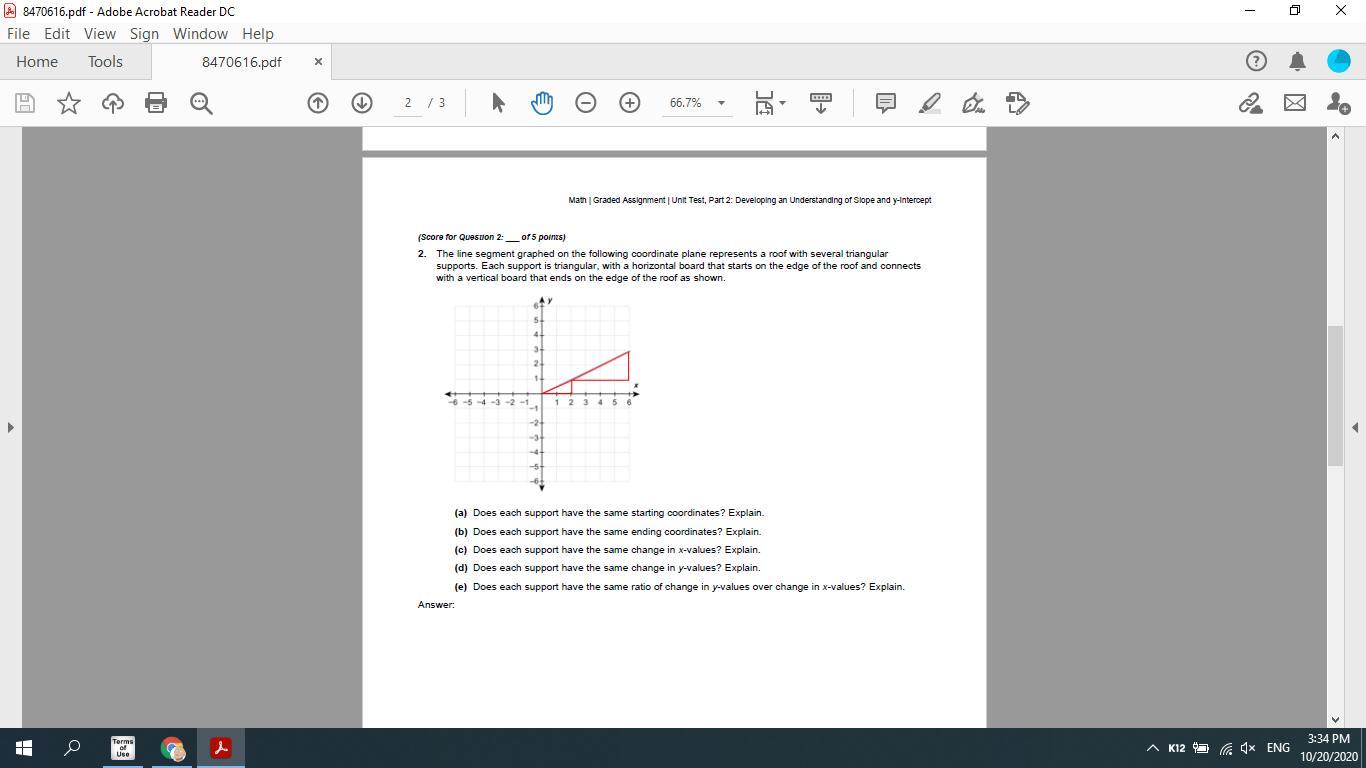Open the find text magnifier tool

(201, 103)
